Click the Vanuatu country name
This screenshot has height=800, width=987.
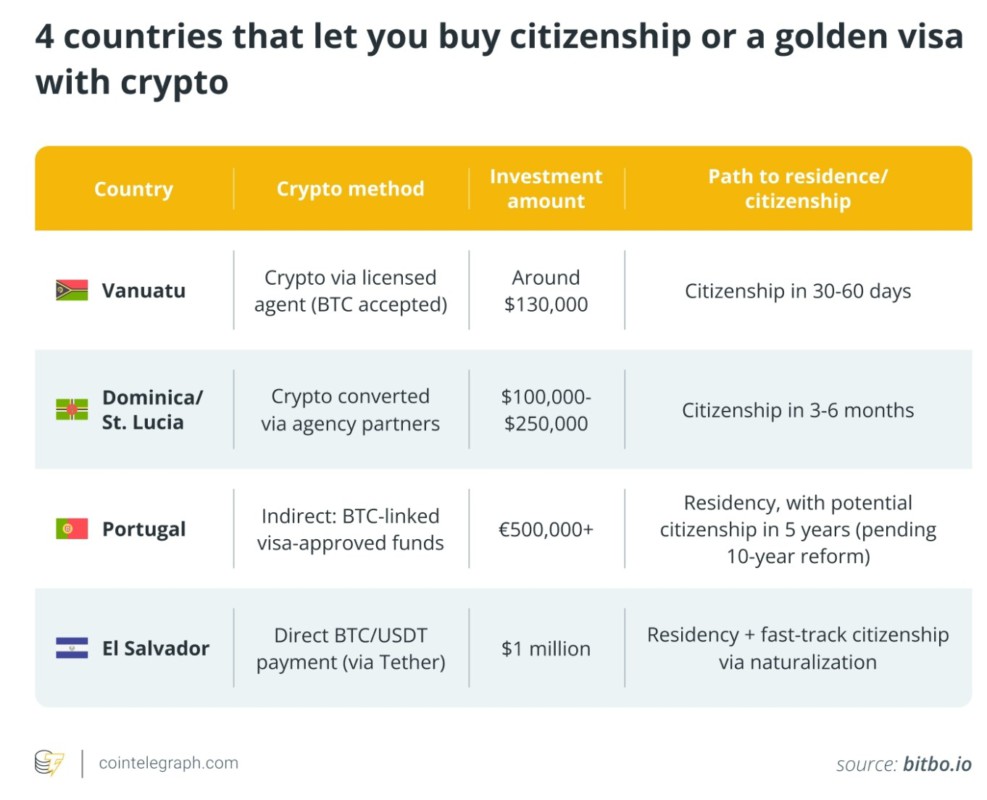pos(143,291)
